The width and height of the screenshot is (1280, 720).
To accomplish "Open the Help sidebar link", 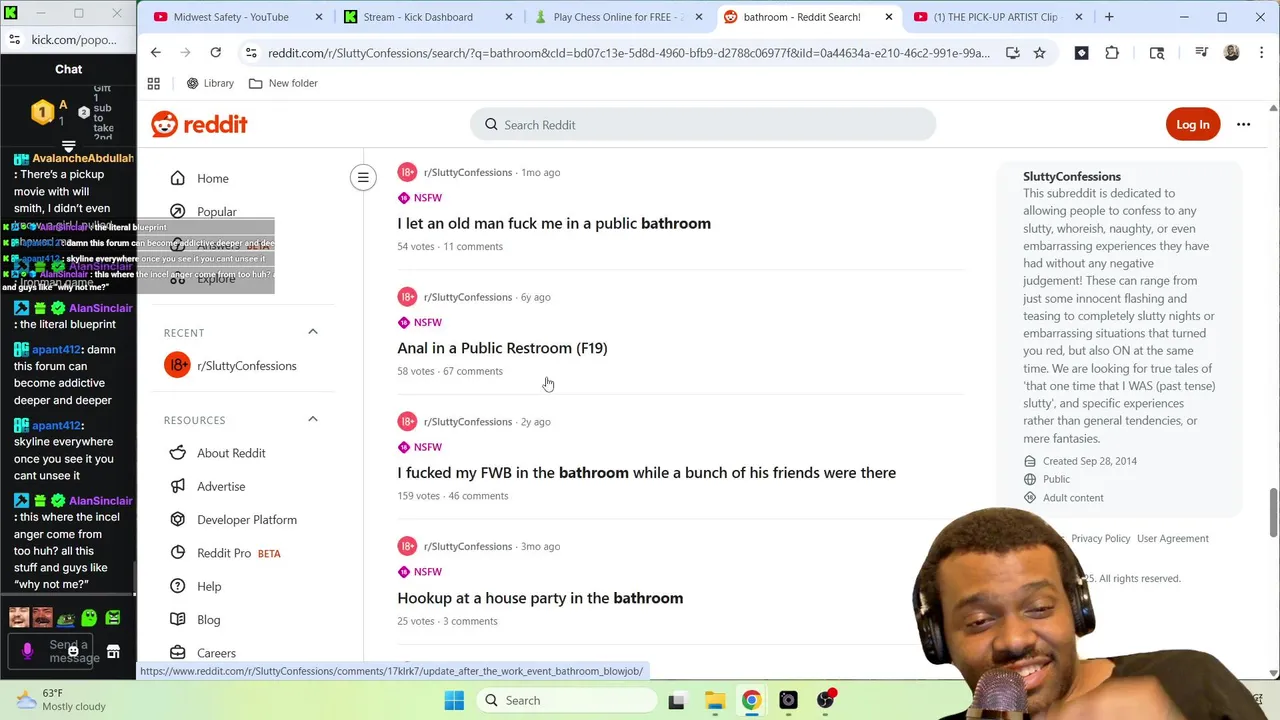I will [x=209, y=586].
